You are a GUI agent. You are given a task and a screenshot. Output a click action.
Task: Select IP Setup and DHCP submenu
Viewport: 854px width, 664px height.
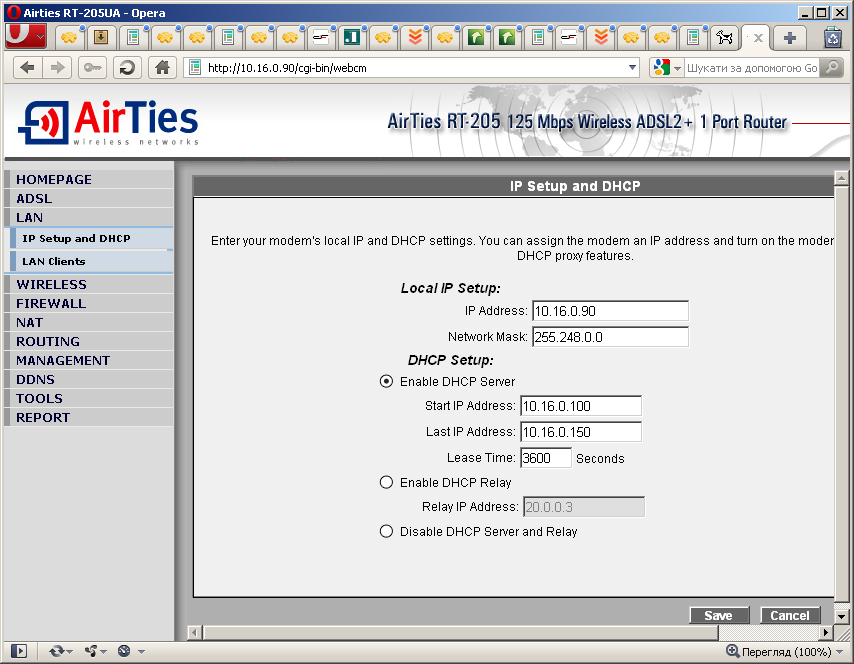point(92,239)
